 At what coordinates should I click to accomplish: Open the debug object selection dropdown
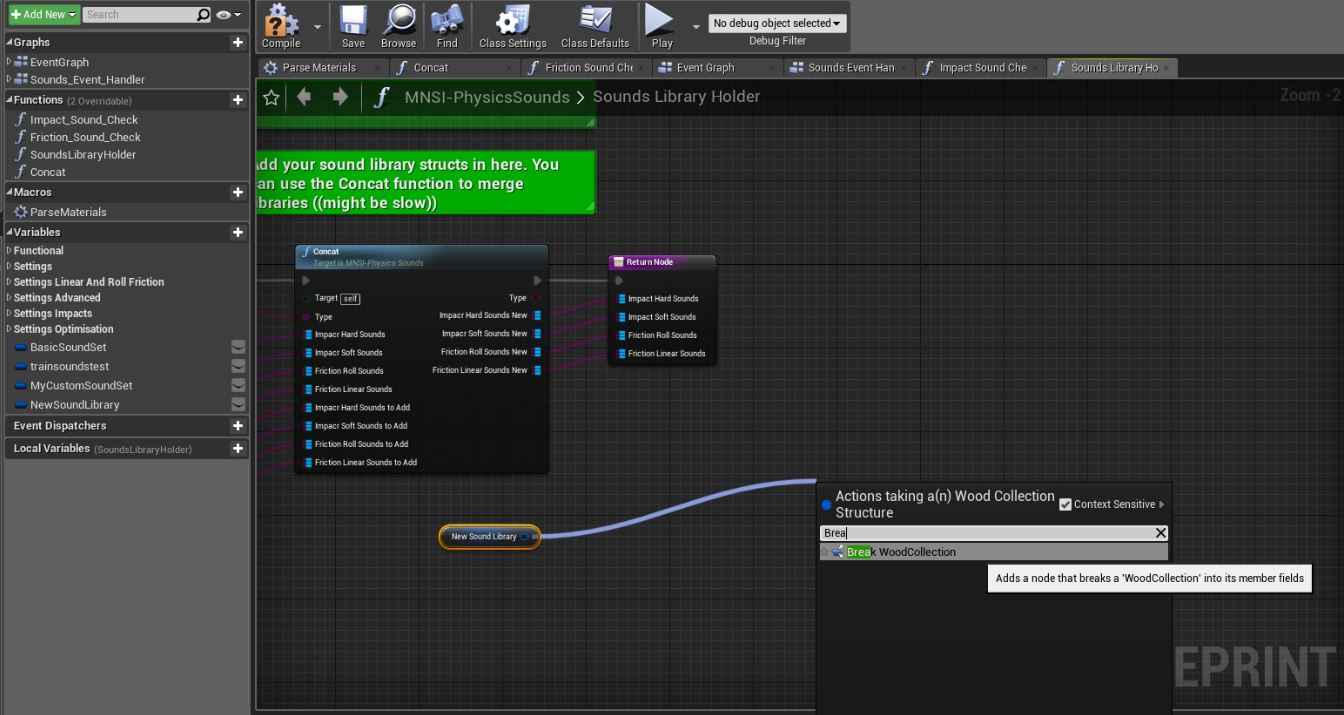coord(777,23)
